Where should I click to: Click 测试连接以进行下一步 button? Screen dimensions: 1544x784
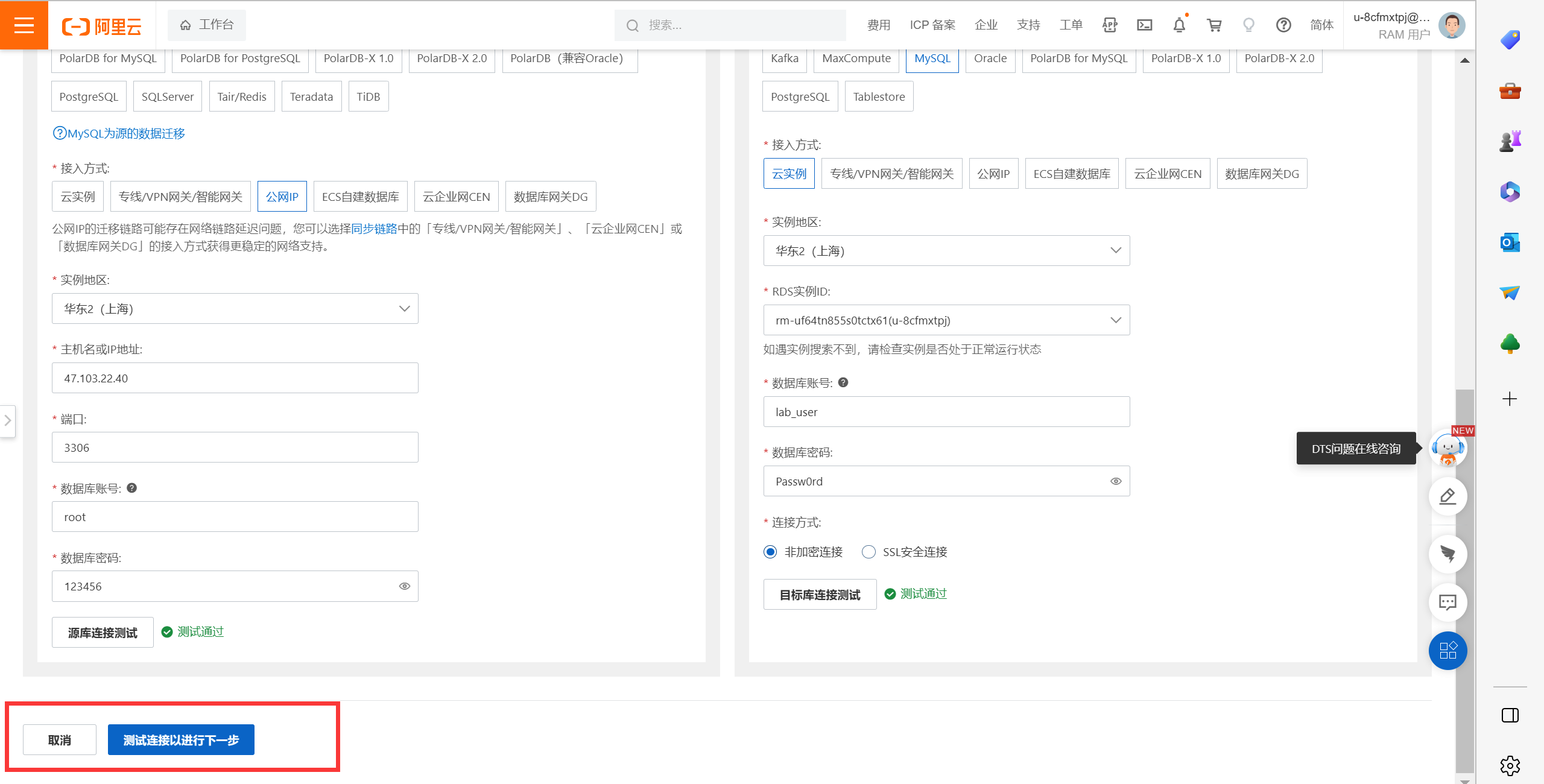click(181, 739)
